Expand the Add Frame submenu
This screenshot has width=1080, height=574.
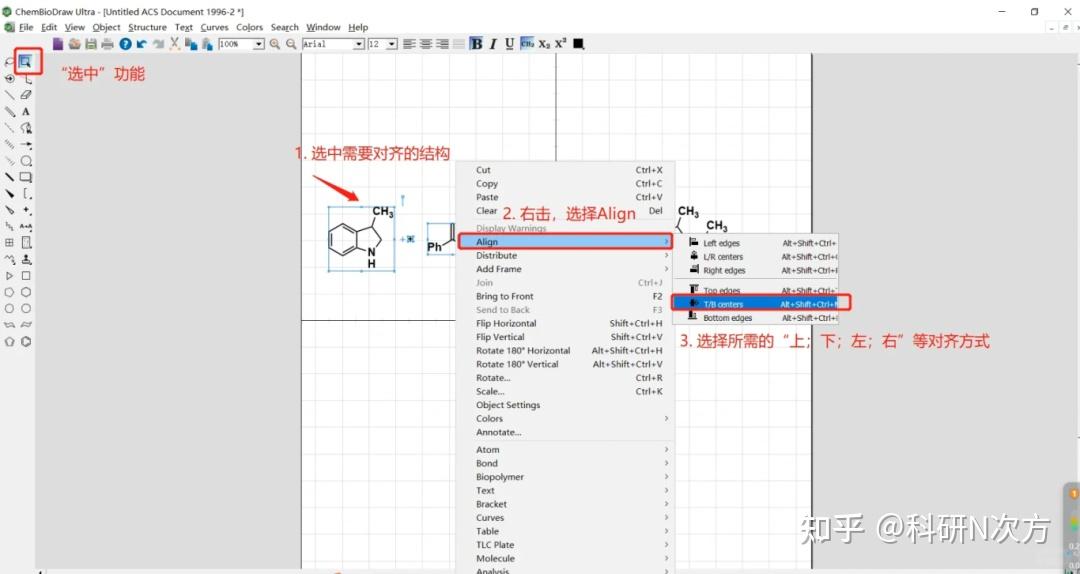(565, 269)
